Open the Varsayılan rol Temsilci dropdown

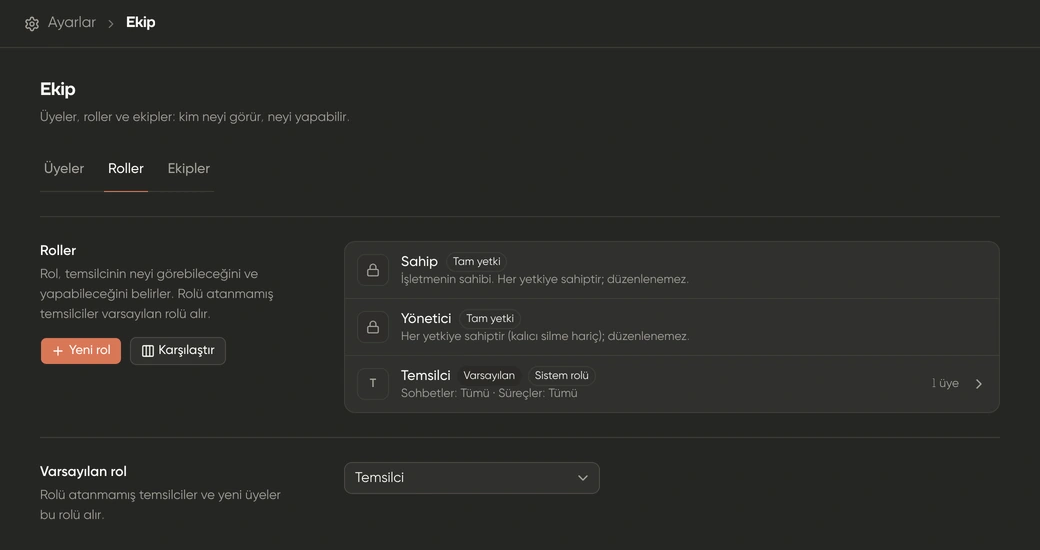[x=472, y=478]
